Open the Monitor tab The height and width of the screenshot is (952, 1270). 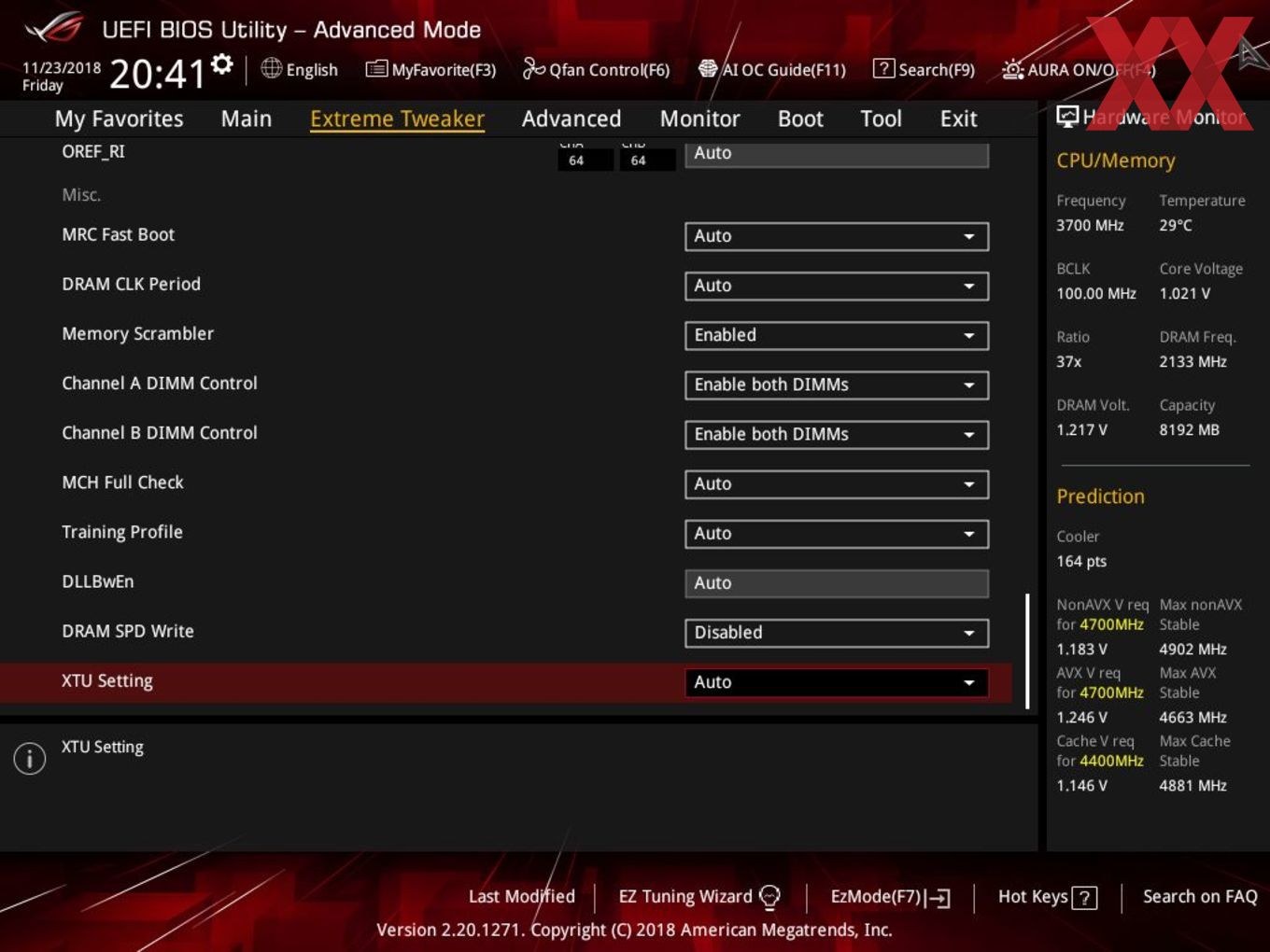[699, 119]
